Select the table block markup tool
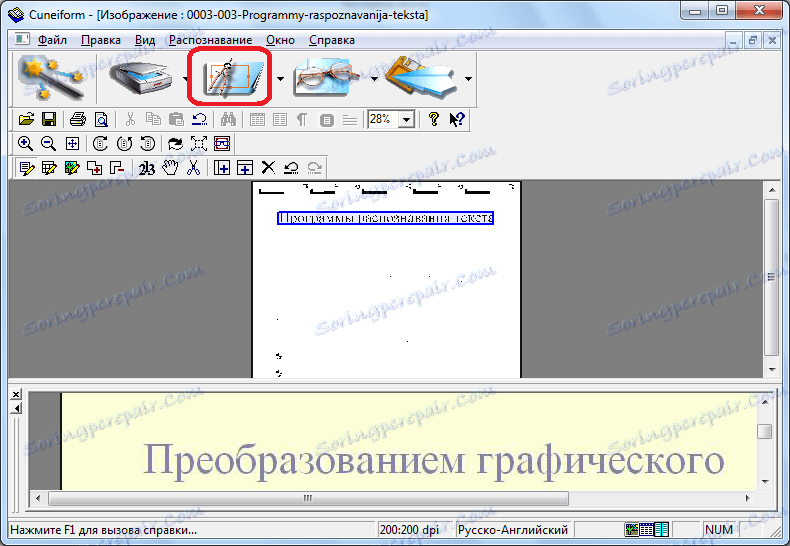The width and height of the screenshot is (790, 546). coord(49,168)
